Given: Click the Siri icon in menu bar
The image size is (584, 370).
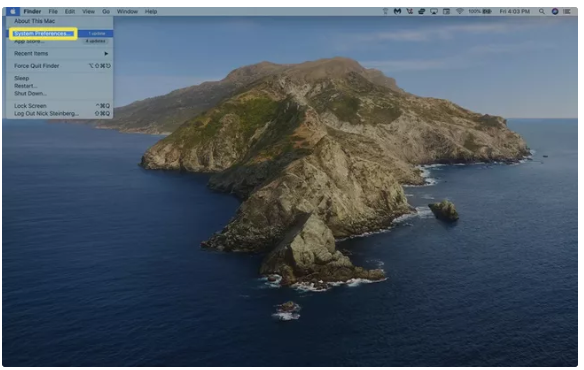Looking at the screenshot, I should coord(555,12).
